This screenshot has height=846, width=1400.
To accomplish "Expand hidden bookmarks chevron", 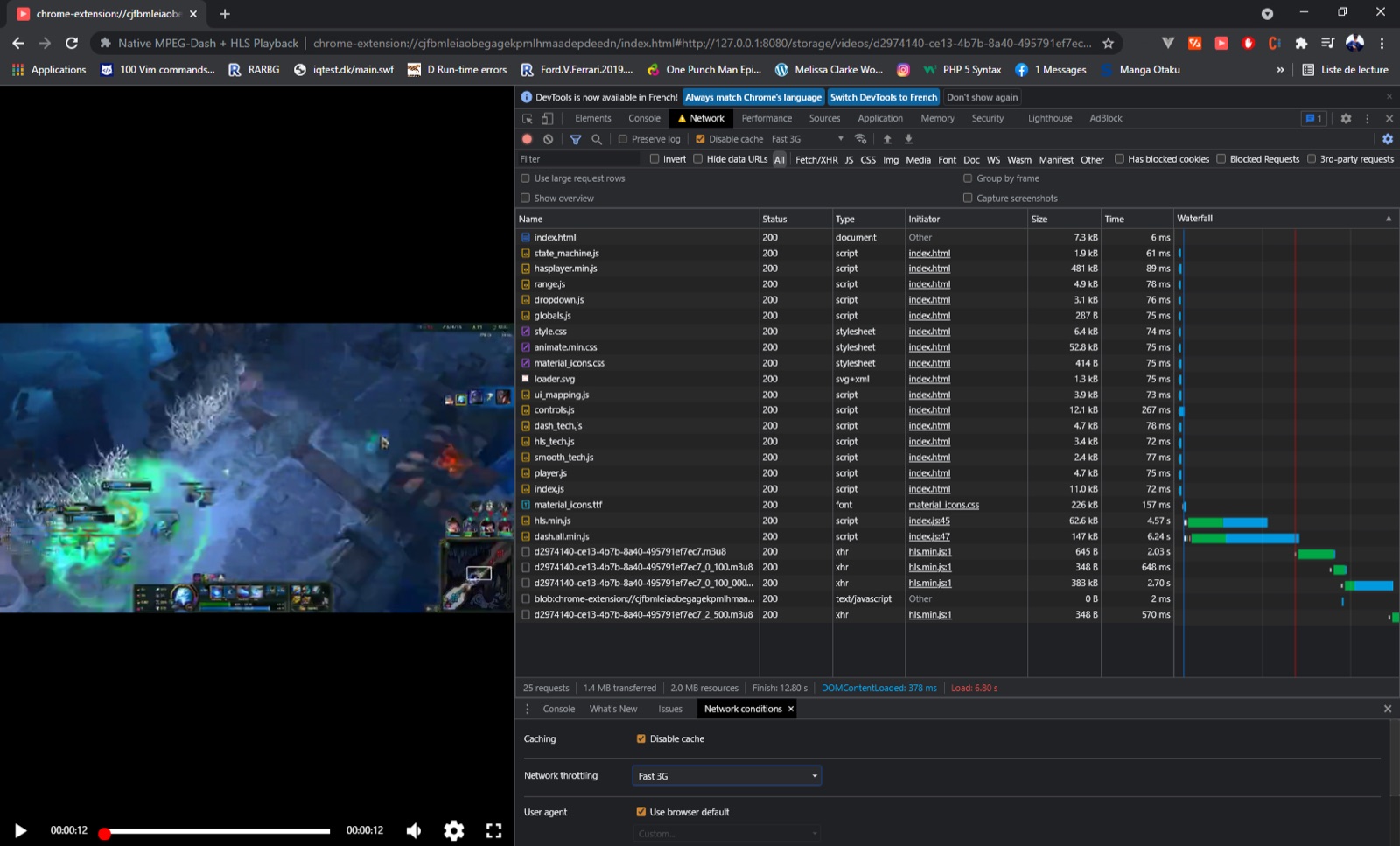I will pyautogui.click(x=1281, y=70).
